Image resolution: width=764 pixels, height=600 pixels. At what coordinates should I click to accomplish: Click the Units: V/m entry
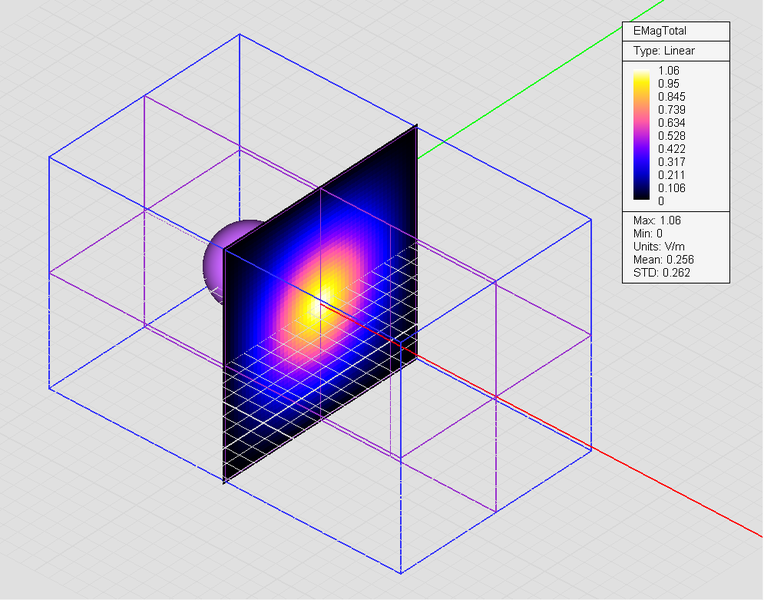[x=660, y=247]
